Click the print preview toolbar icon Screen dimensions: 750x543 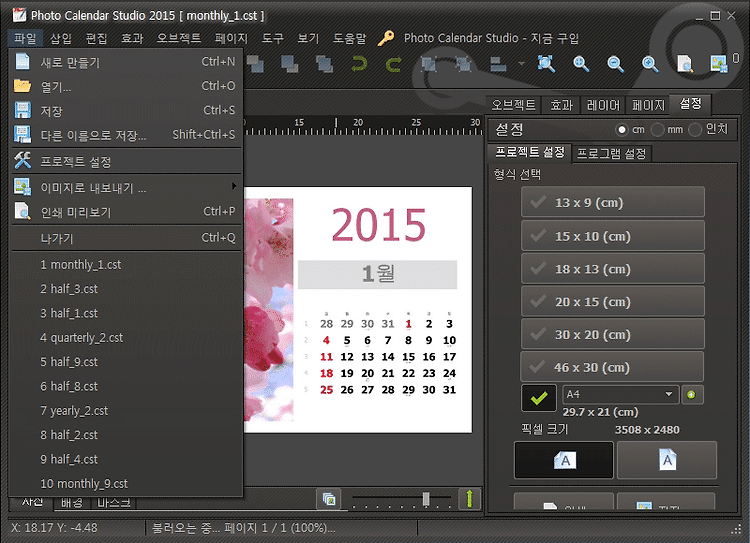tap(684, 64)
